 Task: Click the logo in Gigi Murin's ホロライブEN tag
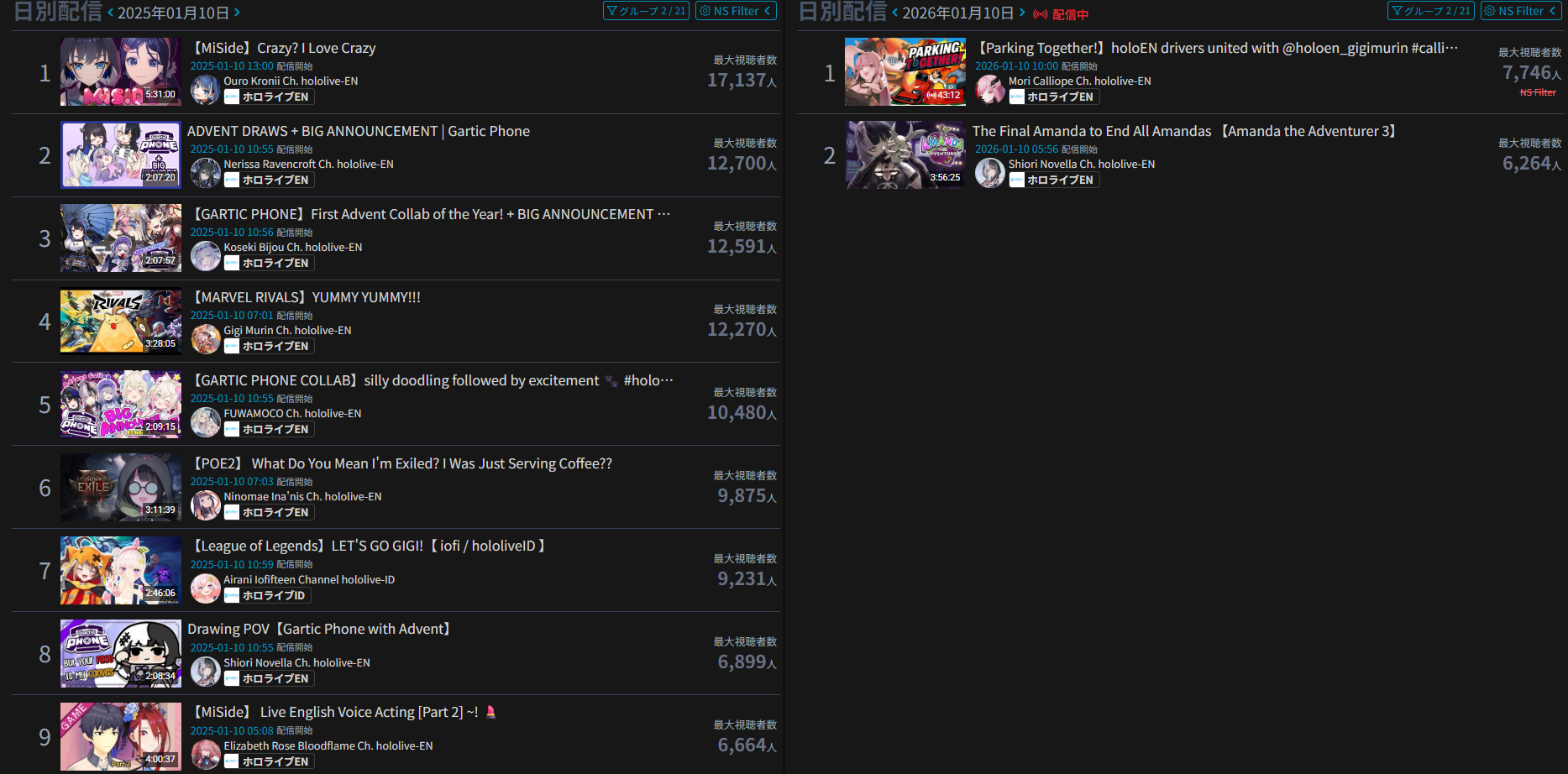pyautogui.click(x=232, y=346)
